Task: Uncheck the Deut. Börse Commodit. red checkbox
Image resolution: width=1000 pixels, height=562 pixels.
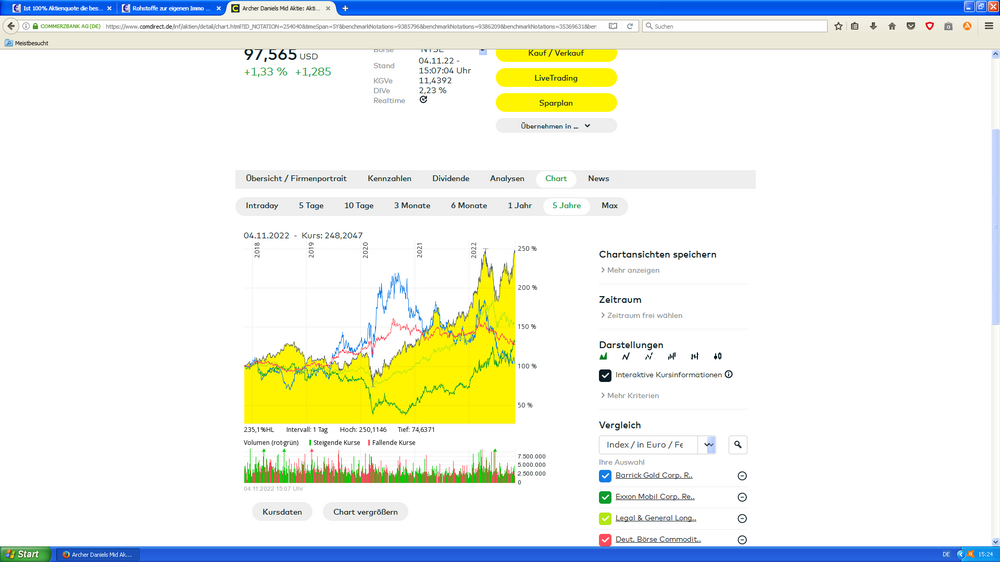Action: [605, 540]
